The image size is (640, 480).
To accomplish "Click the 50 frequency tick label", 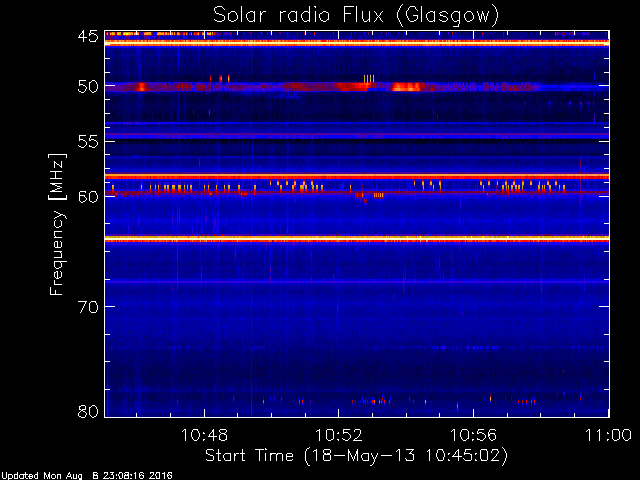I will 88,87.
